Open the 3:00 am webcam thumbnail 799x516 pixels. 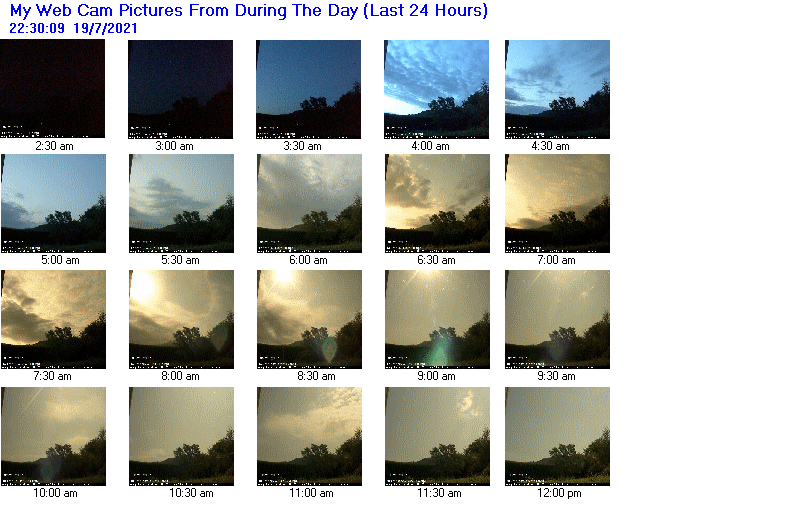pyautogui.click(x=180, y=89)
